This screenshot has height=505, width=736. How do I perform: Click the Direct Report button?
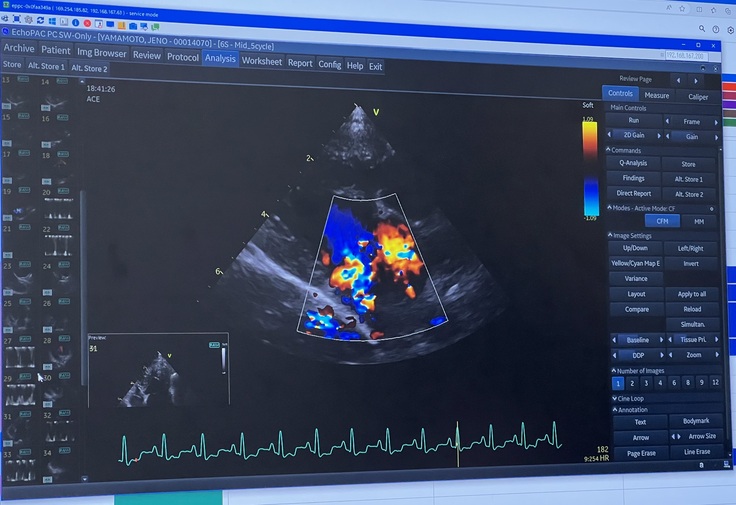(x=633, y=194)
